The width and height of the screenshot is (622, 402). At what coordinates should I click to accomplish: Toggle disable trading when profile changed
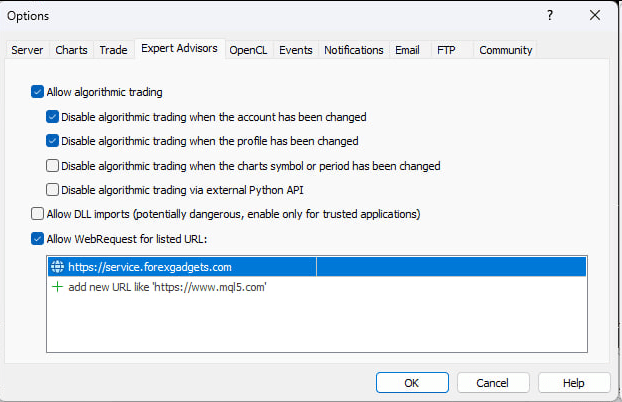52,141
